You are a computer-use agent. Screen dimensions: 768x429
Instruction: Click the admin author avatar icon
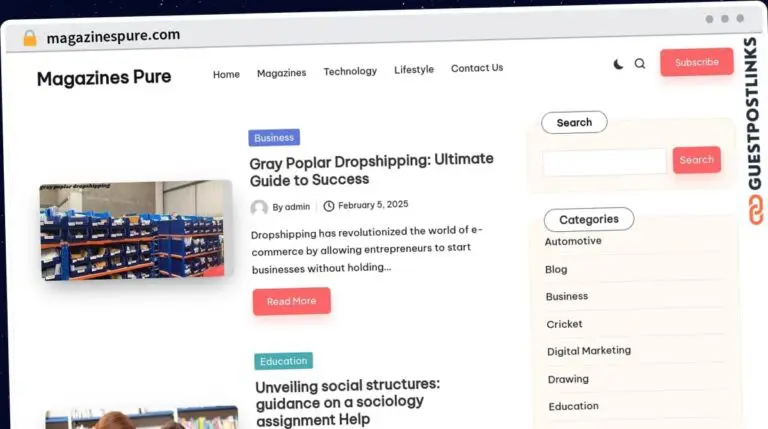coord(259,208)
